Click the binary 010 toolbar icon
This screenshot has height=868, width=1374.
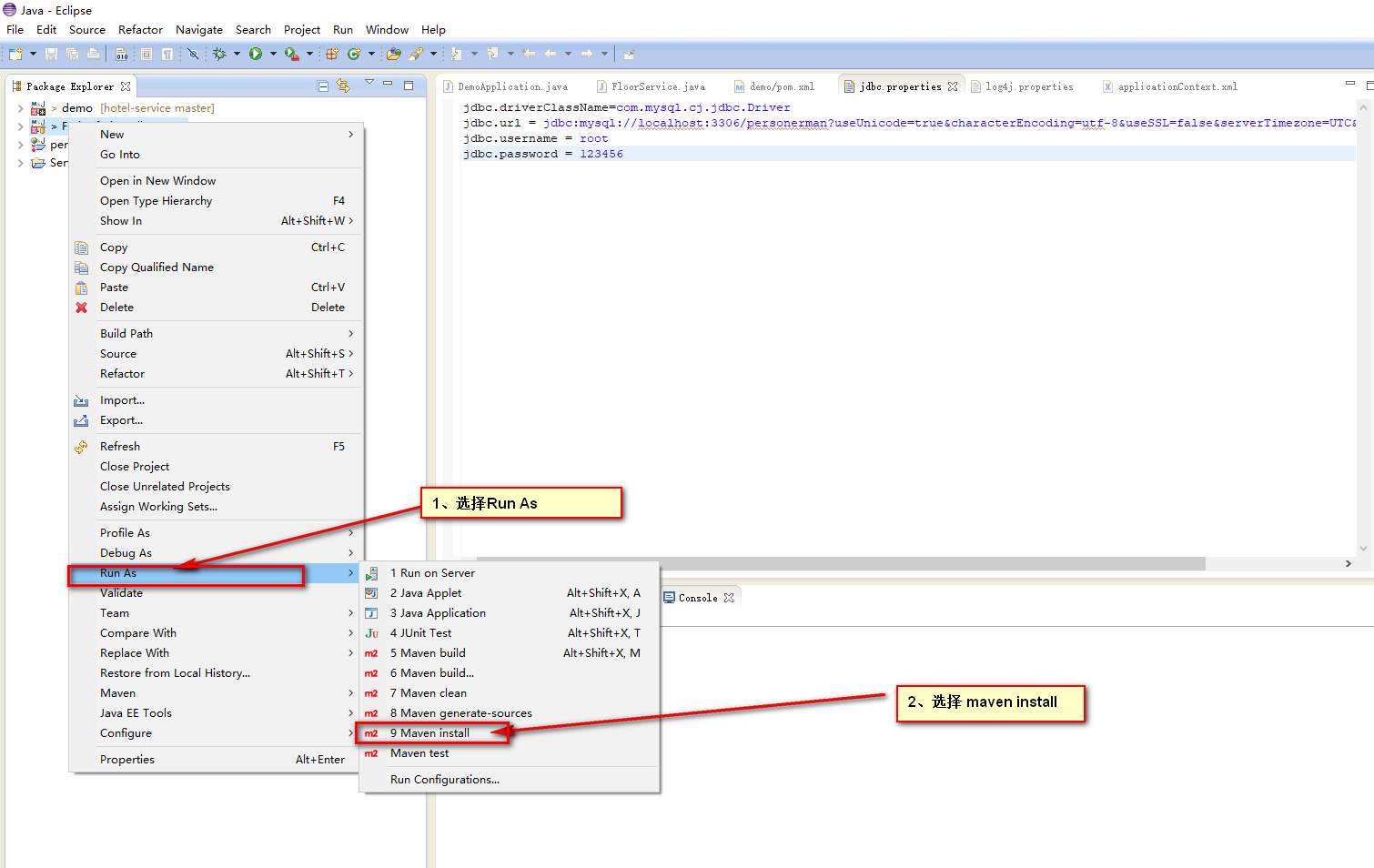(x=122, y=55)
